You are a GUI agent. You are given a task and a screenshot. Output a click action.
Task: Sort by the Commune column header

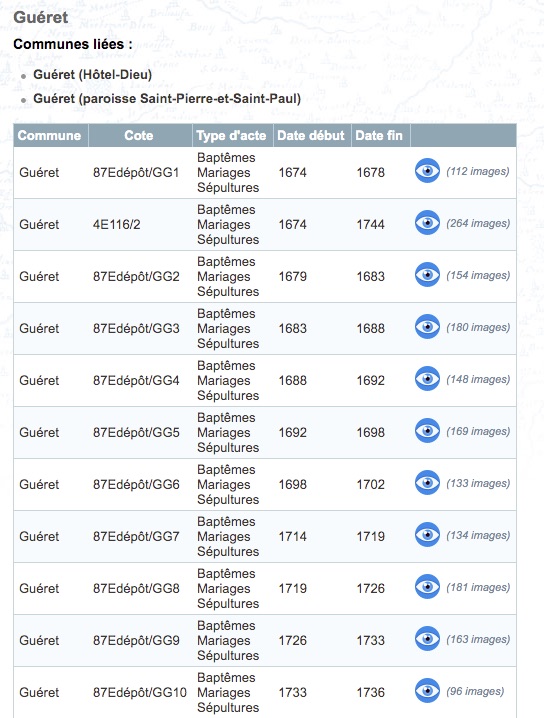[51, 136]
